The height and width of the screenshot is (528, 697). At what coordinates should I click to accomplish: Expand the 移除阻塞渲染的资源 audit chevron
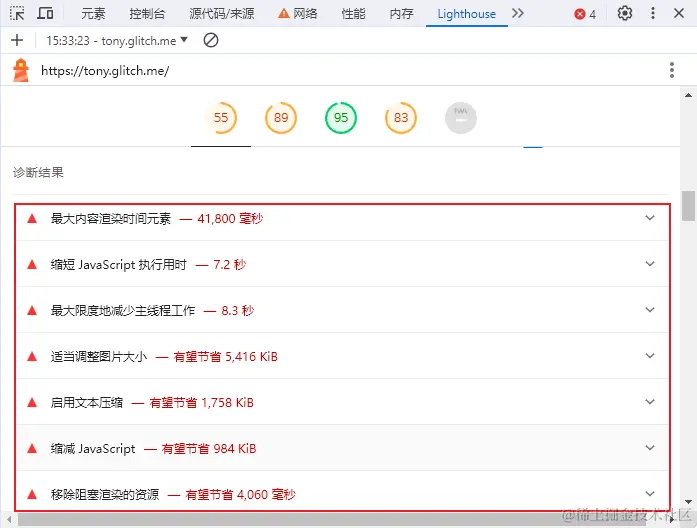coord(650,494)
